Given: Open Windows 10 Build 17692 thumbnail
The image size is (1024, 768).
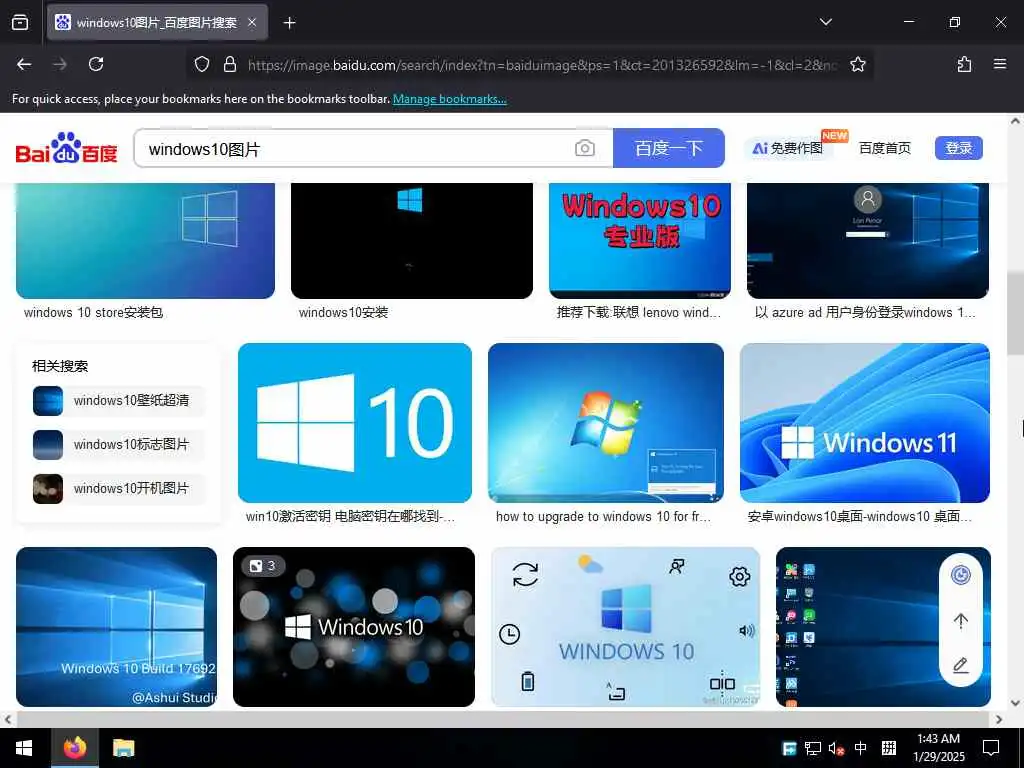Looking at the screenshot, I should click(x=116, y=627).
